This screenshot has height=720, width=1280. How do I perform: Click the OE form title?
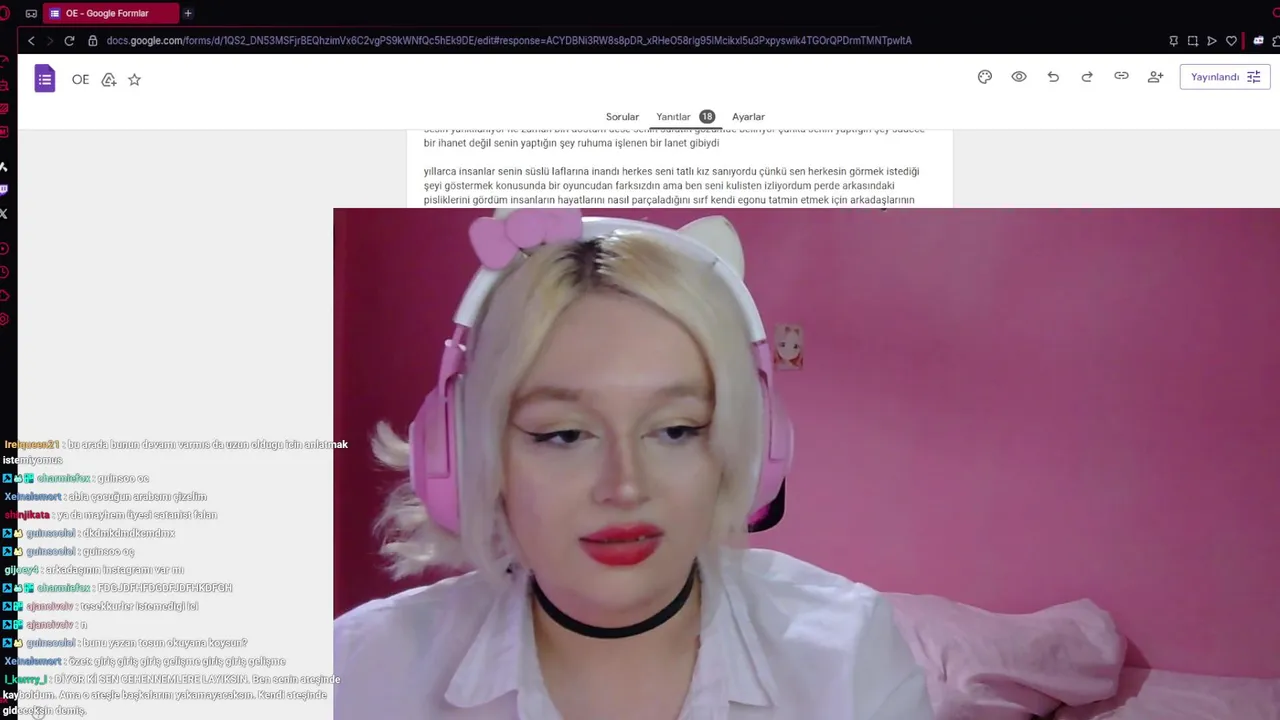pos(81,80)
